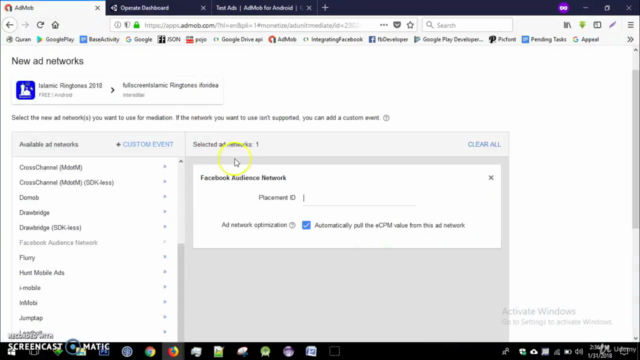Image resolution: width=640 pixels, height=360 pixels.
Task: Go back using browser back arrow
Action: [x=10, y=25]
